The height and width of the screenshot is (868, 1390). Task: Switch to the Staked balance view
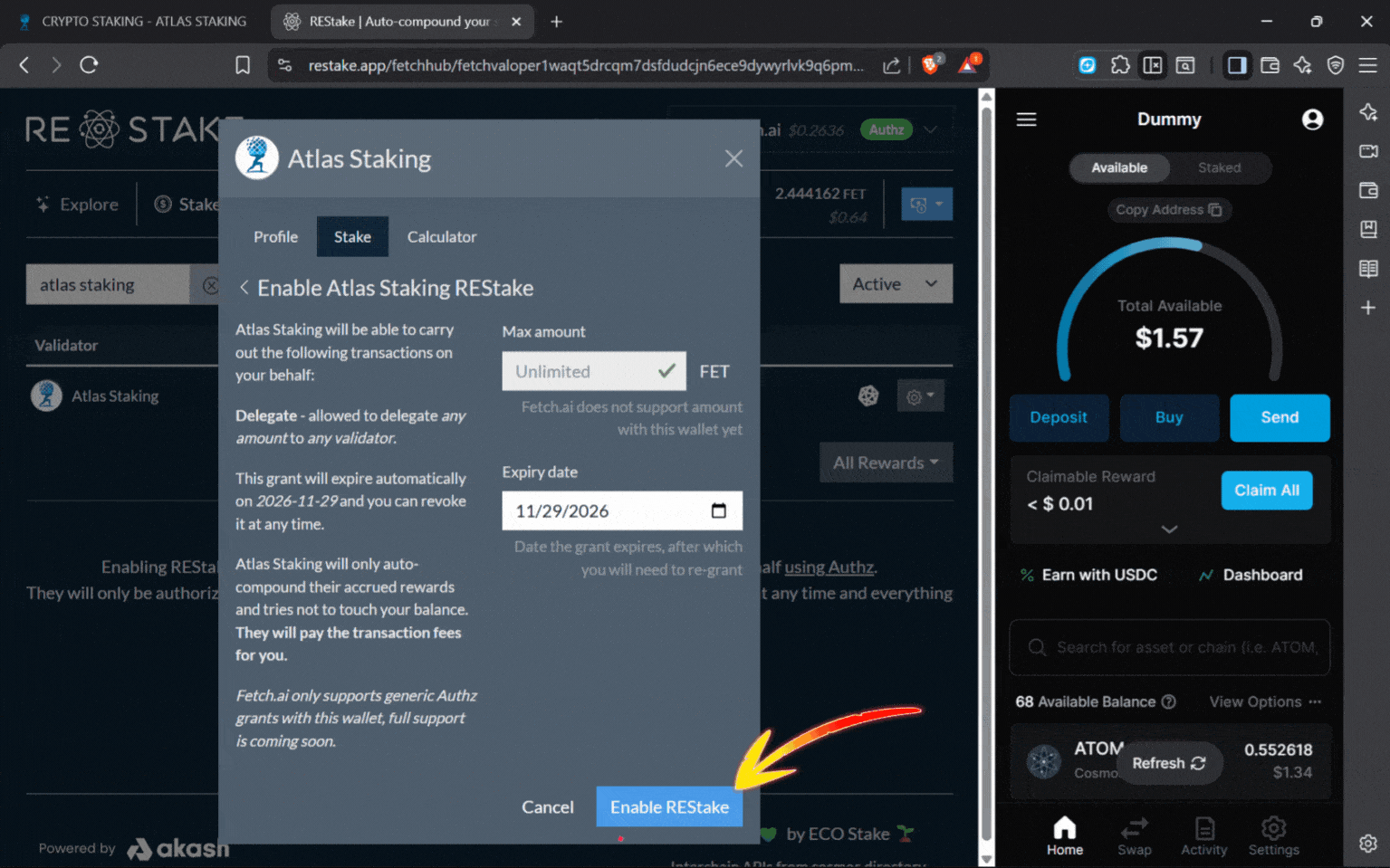[1218, 167]
